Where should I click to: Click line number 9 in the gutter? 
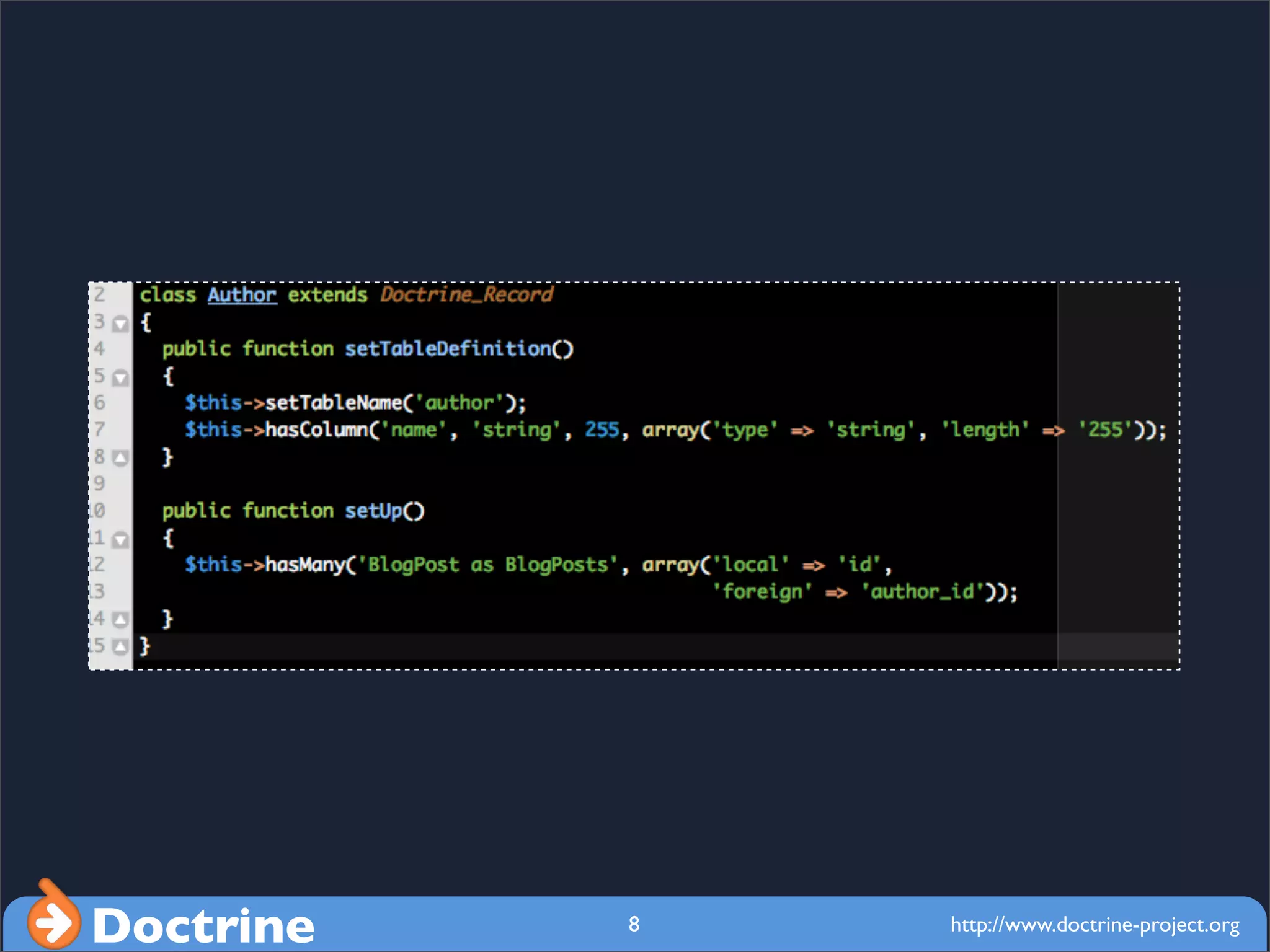[99, 483]
